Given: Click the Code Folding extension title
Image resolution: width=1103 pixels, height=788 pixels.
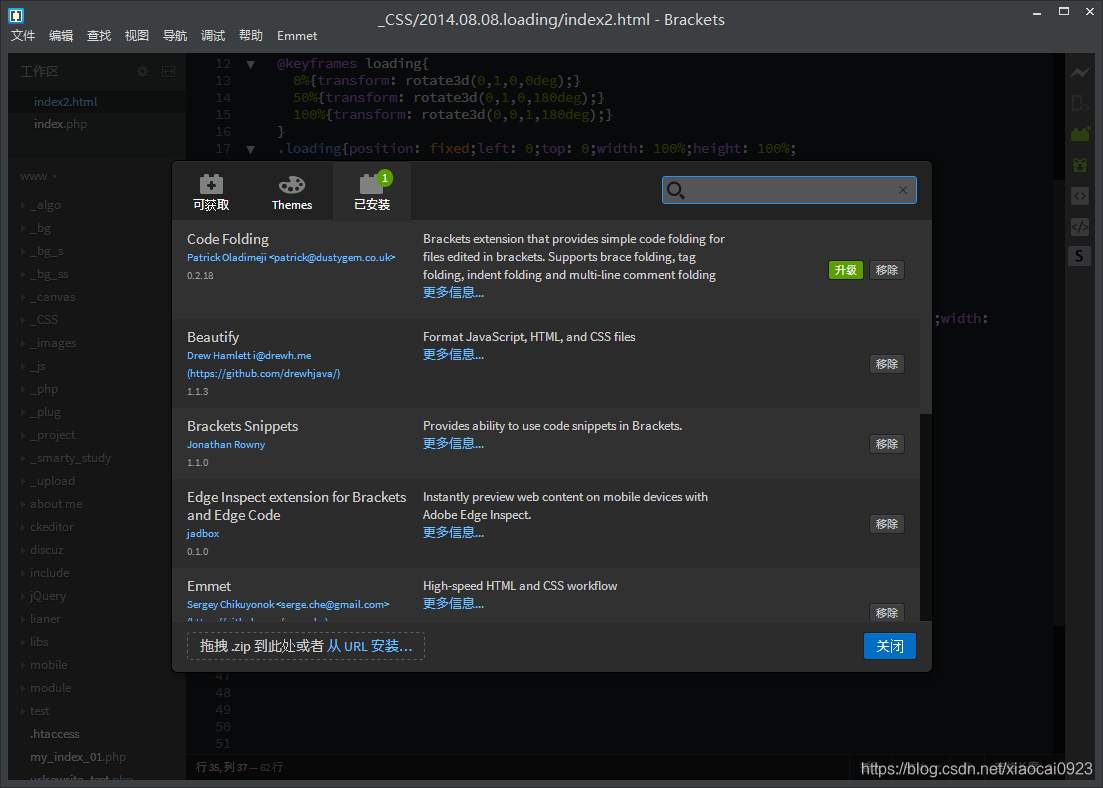Looking at the screenshot, I should pos(228,239).
